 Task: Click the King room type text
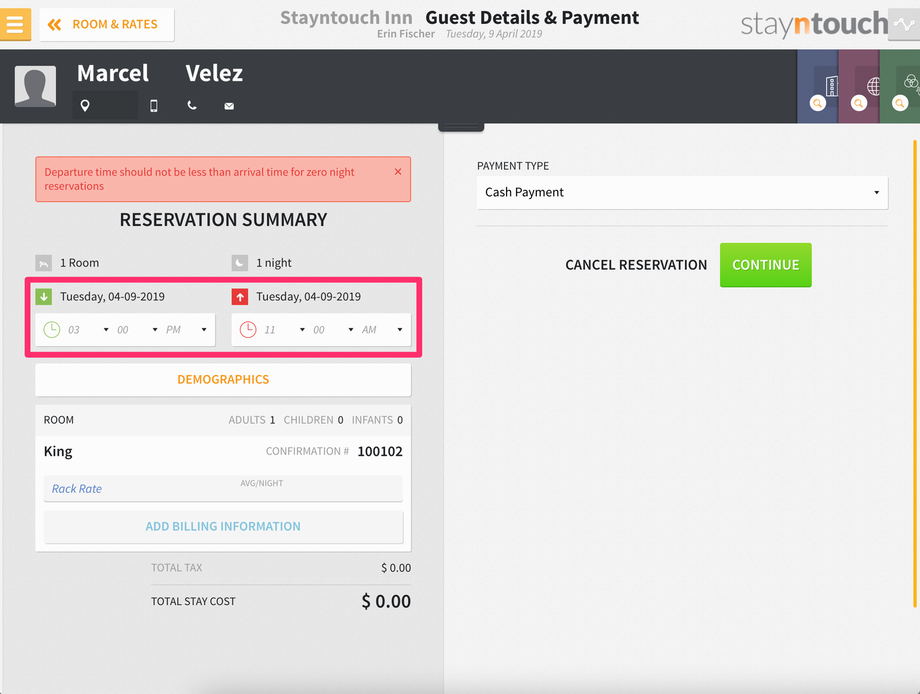pyautogui.click(x=58, y=452)
